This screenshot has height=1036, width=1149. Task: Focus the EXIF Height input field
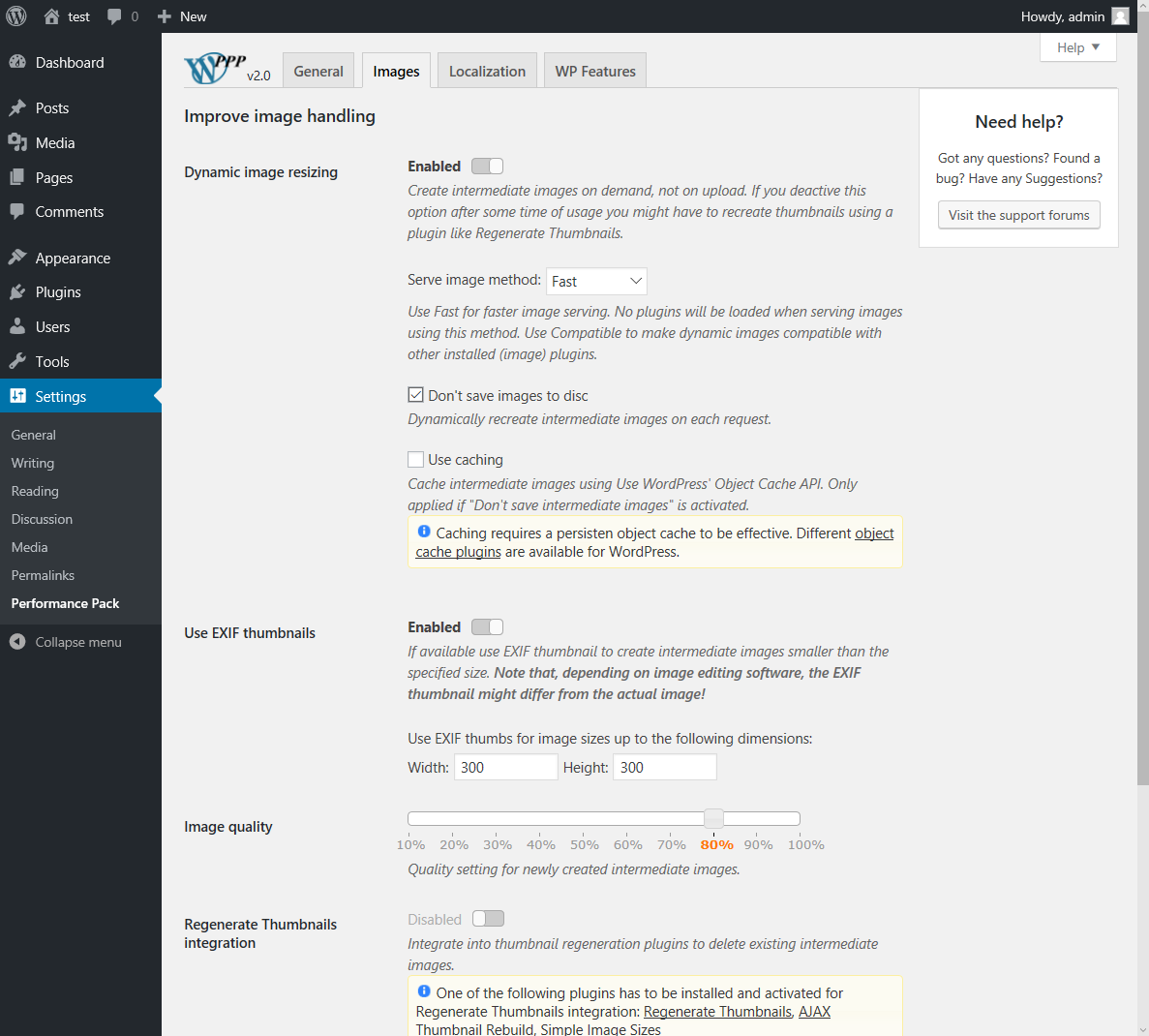pyautogui.click(x=665, y=767)
